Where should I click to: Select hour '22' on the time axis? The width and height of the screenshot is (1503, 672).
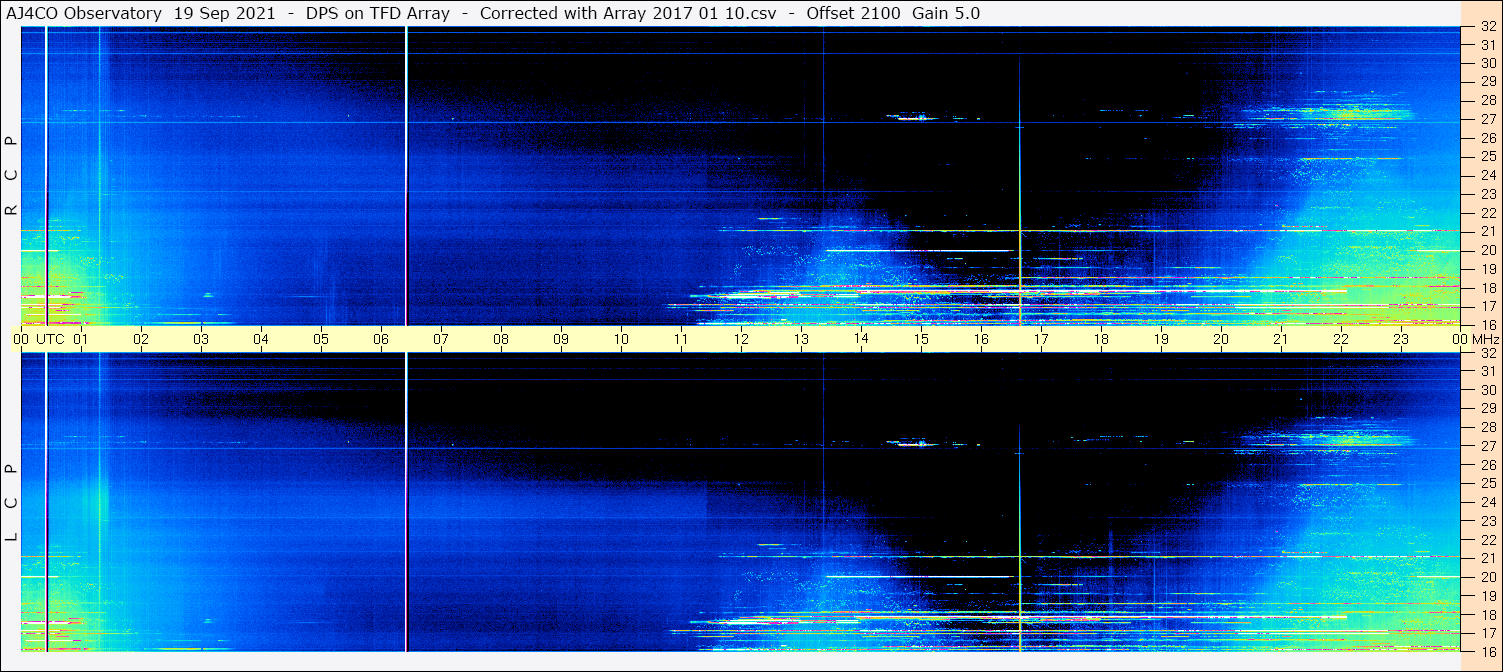(x=1341, y=339)
